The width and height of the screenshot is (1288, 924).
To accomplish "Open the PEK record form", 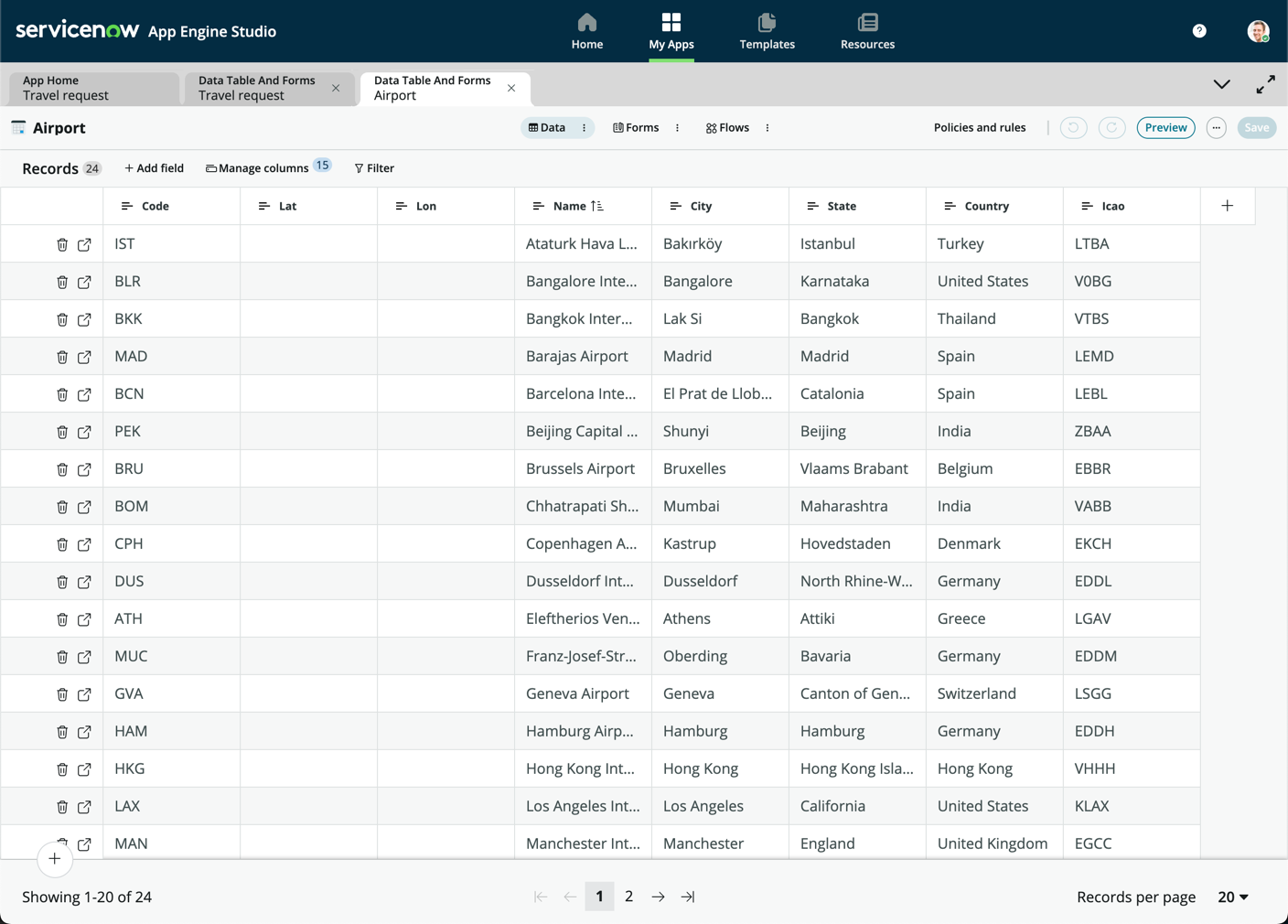I will 84,432.
